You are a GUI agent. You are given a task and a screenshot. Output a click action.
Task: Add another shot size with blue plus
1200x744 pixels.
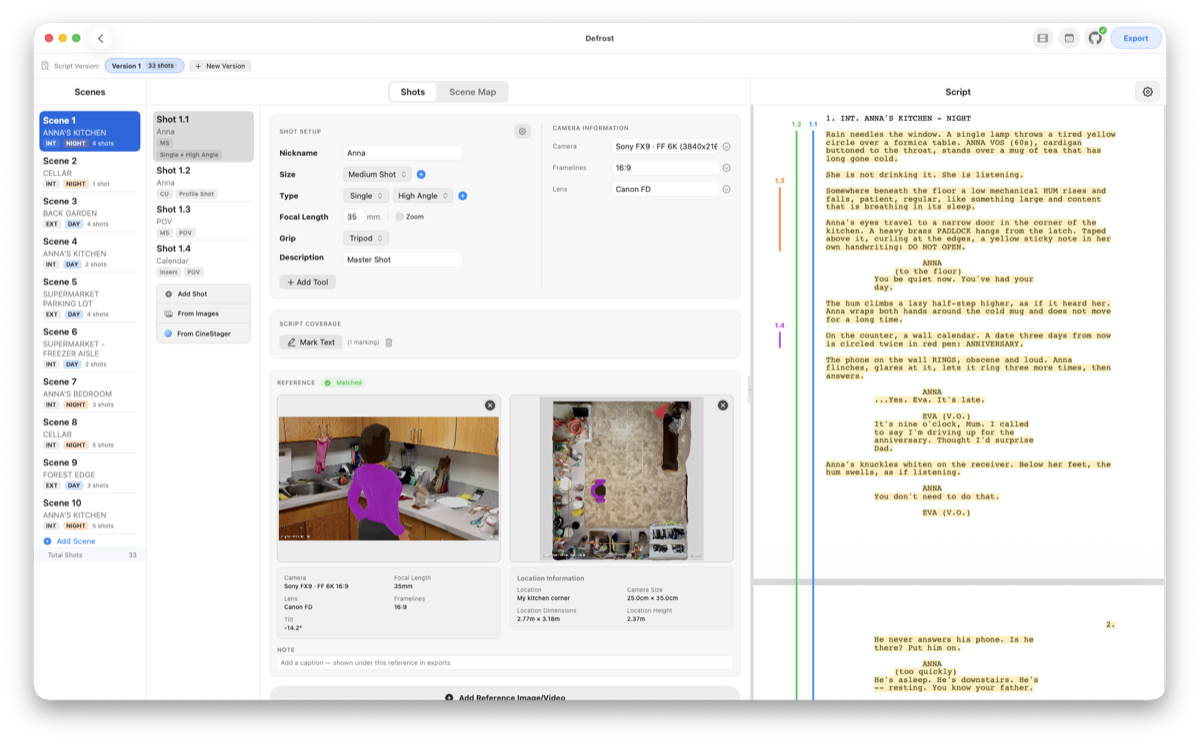pos(421,174)
